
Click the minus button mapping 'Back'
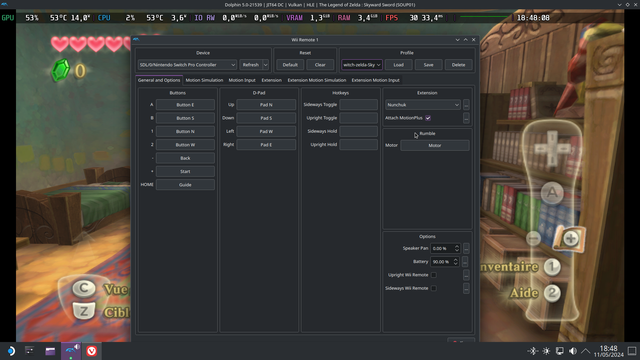[185, 158]
